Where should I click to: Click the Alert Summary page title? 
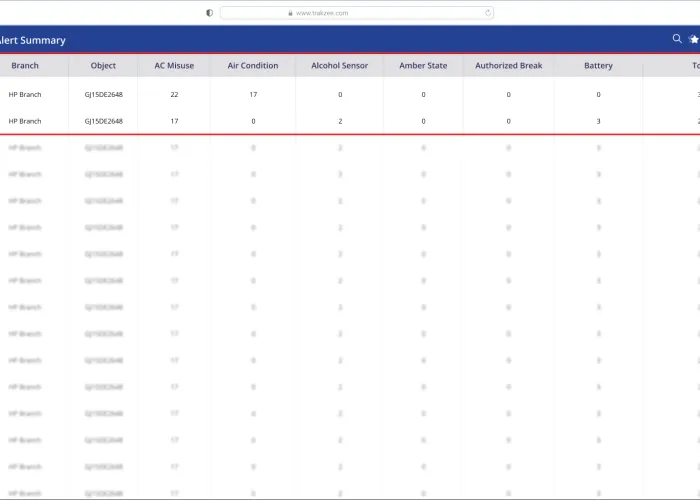click(x=33, y=40)
